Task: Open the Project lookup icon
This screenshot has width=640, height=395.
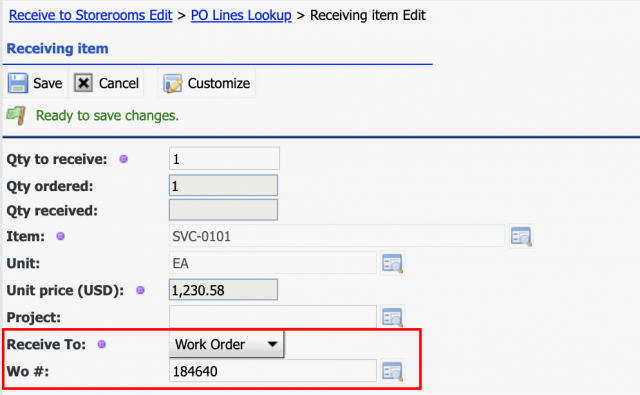Action: pos(392,317)
